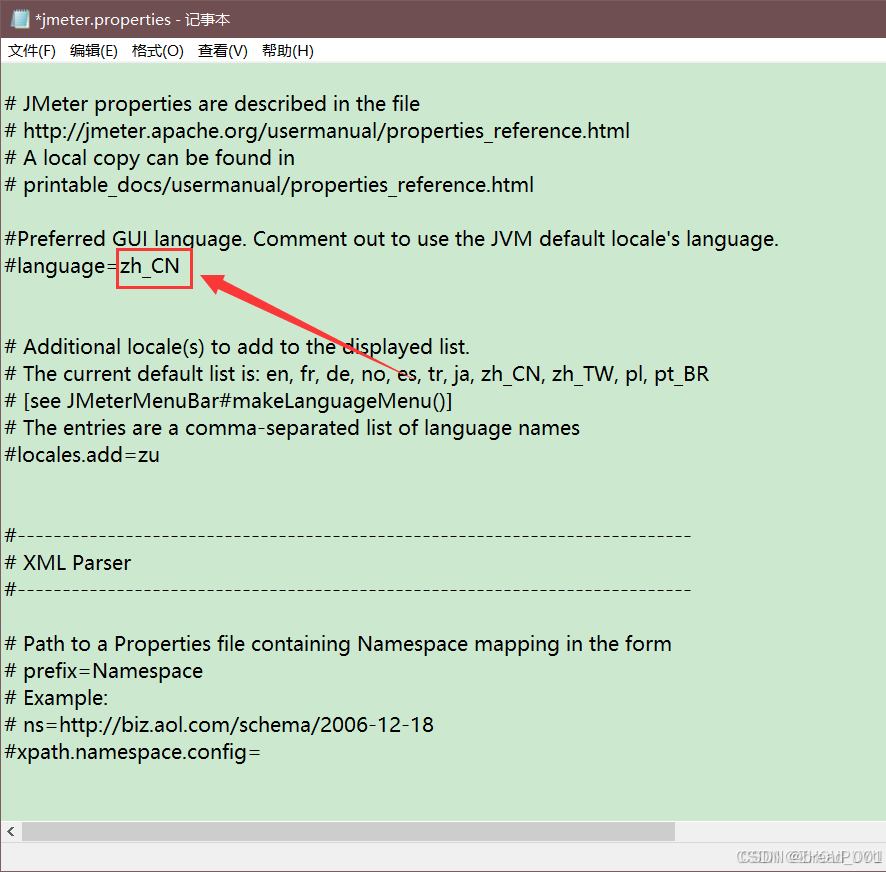The image size is (886, 872).
Task: Click the red arrow annotation
Action: 290,320
